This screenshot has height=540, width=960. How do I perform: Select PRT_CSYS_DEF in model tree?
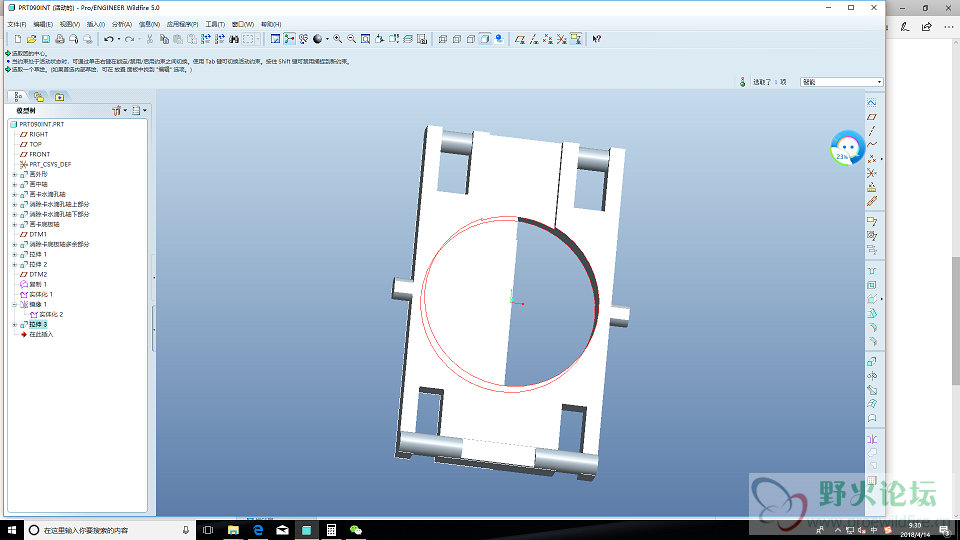click(x=50, y=164)
